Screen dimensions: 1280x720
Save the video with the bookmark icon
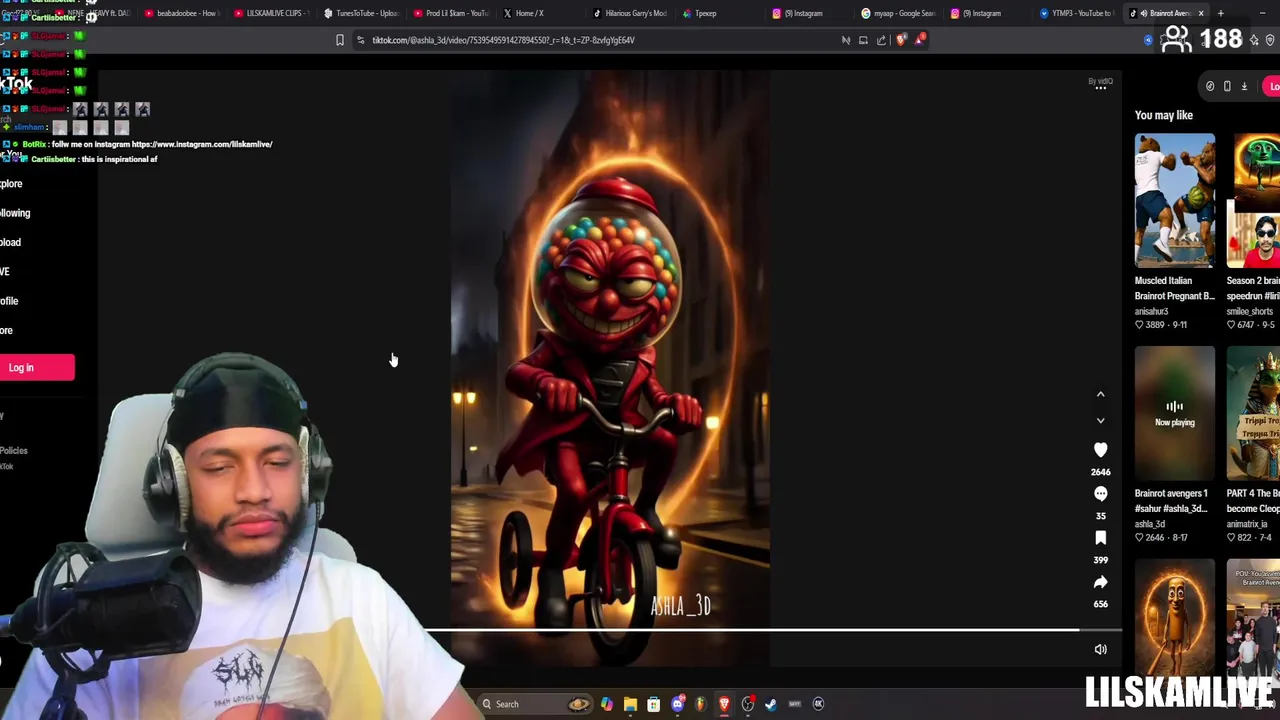pyautogui.click(x=1100, y=538)
